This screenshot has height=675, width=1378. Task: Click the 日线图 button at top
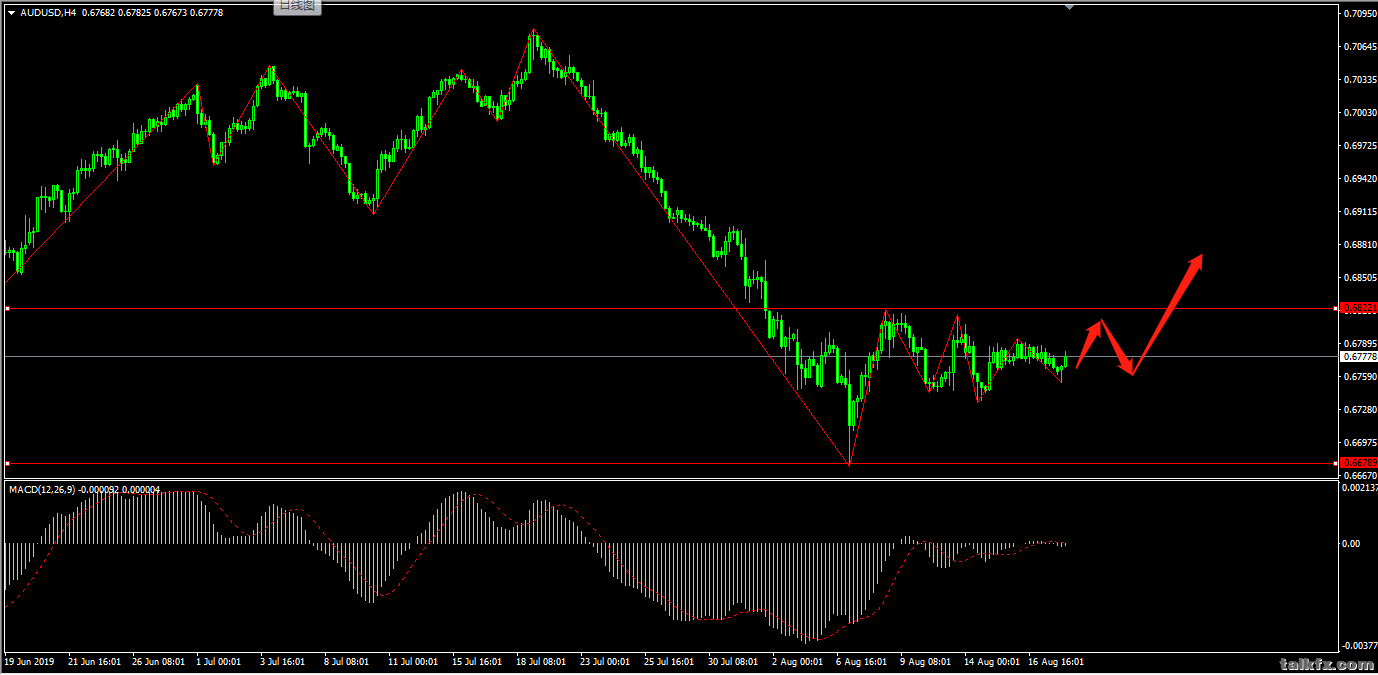tap(296, 6)
